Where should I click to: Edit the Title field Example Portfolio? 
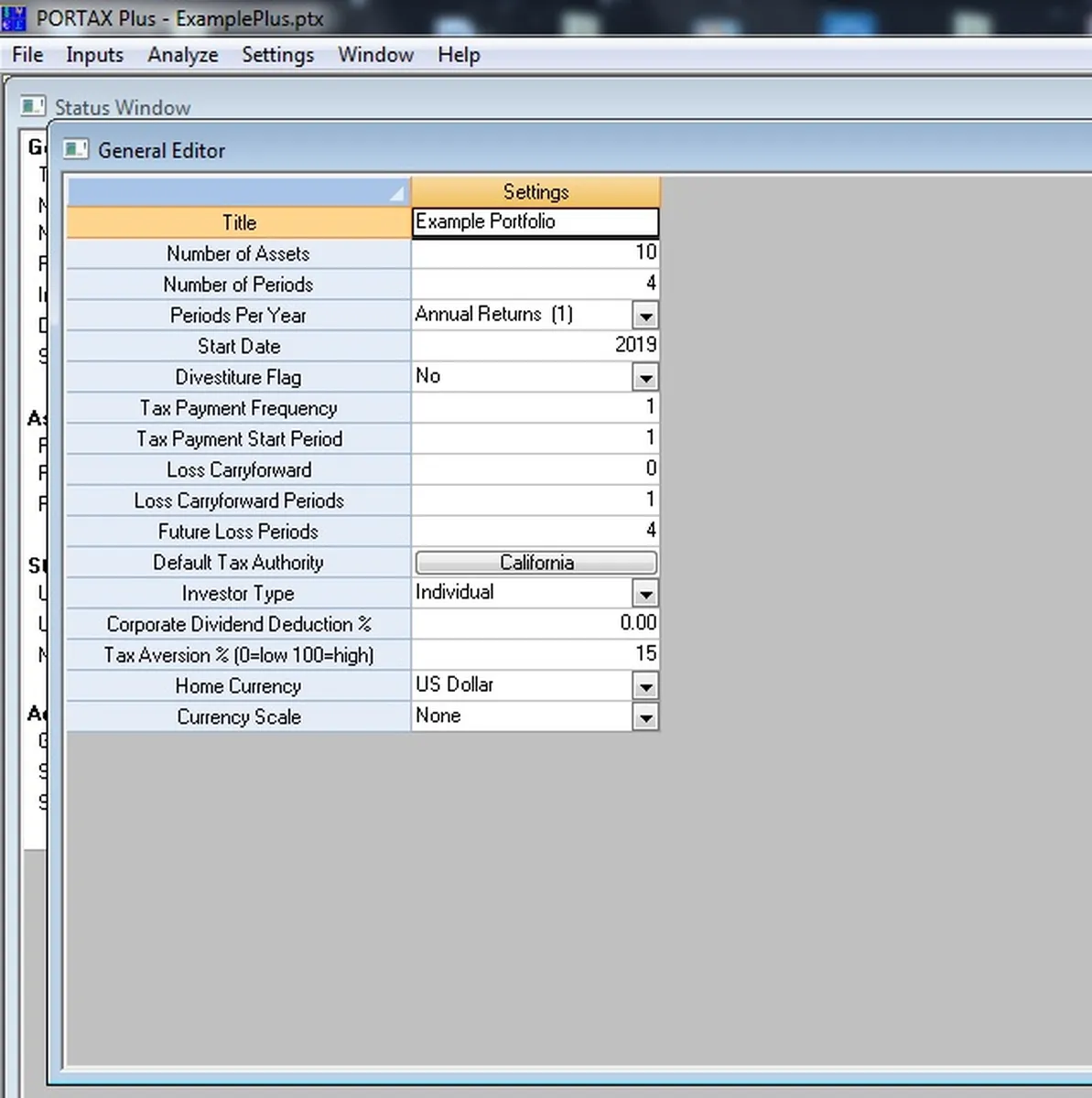click(535, 222)
